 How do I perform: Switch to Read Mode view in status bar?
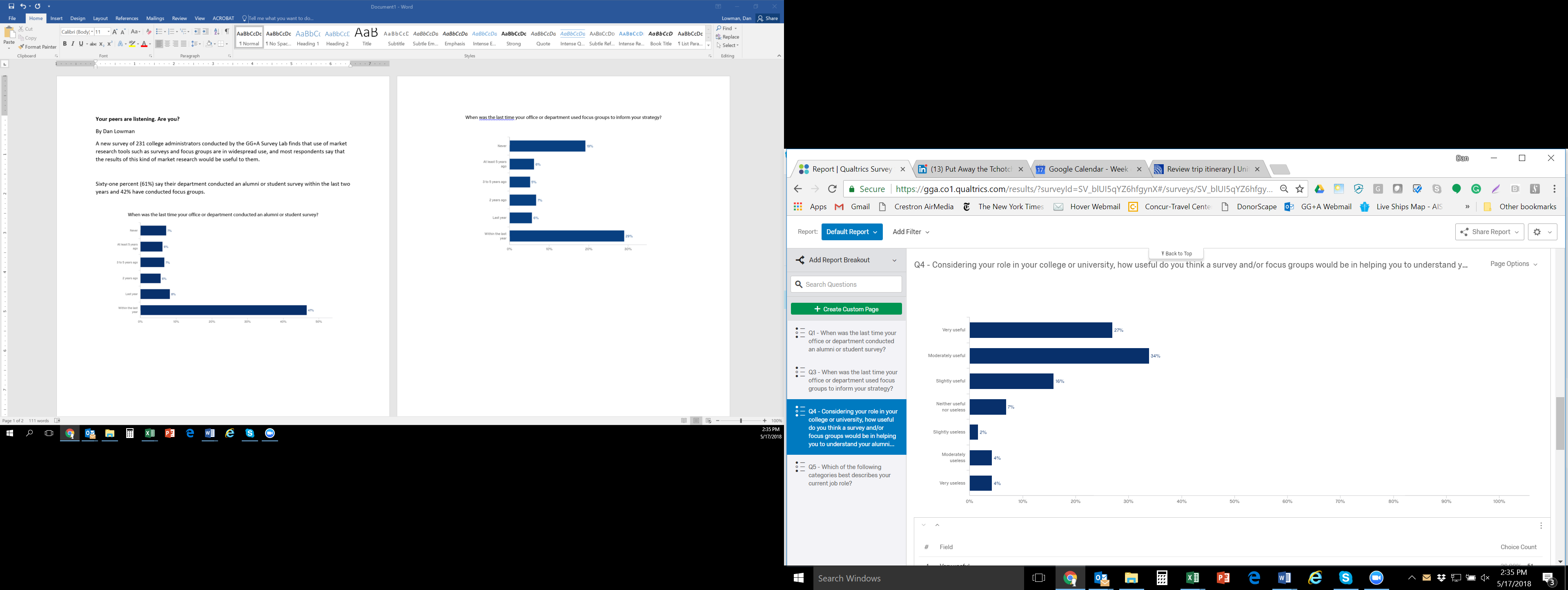click(x=684, y=421)
